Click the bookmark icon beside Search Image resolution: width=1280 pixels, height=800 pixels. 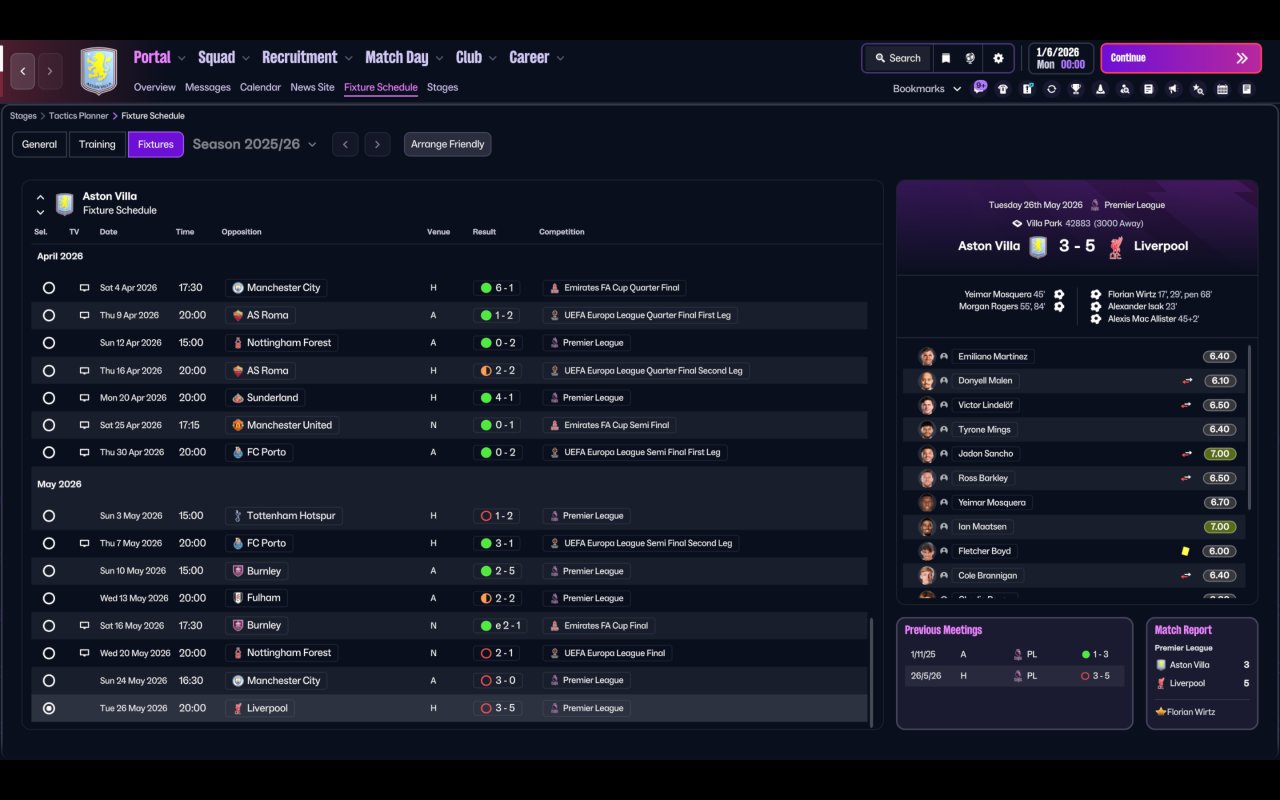(x=946, y=58)
